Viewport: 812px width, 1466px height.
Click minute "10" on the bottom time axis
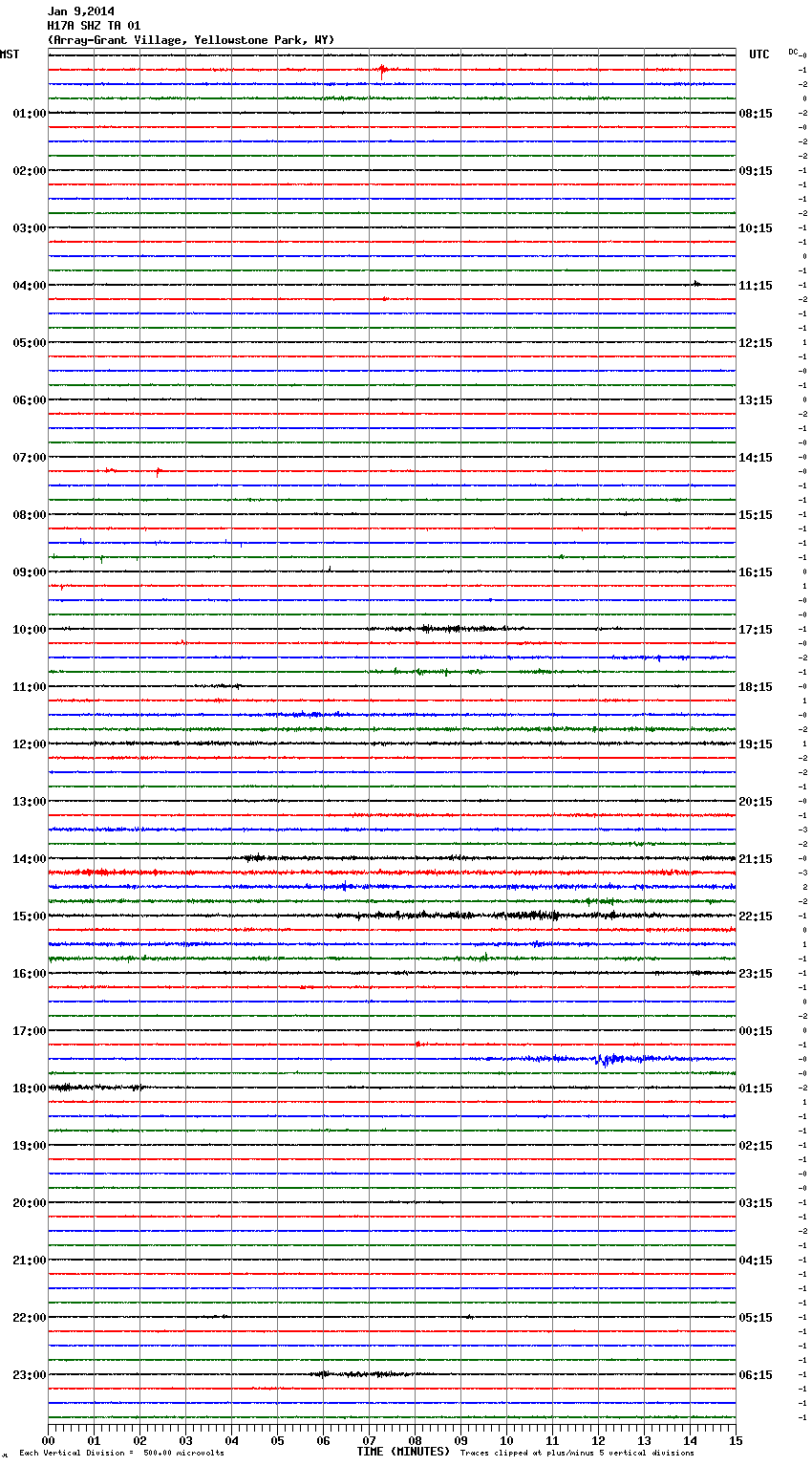click(x=506, y=1440)
